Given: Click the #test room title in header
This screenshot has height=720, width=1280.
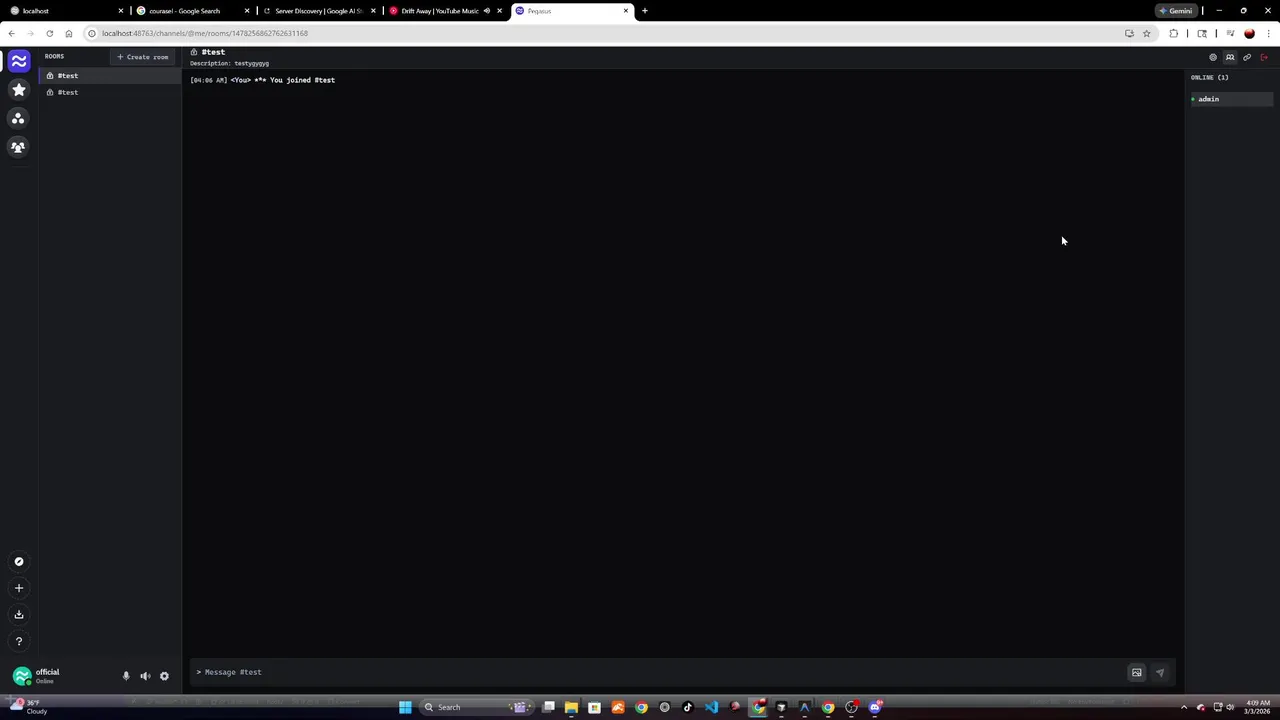Looking at the screenshot, I should tap(213, 52).
